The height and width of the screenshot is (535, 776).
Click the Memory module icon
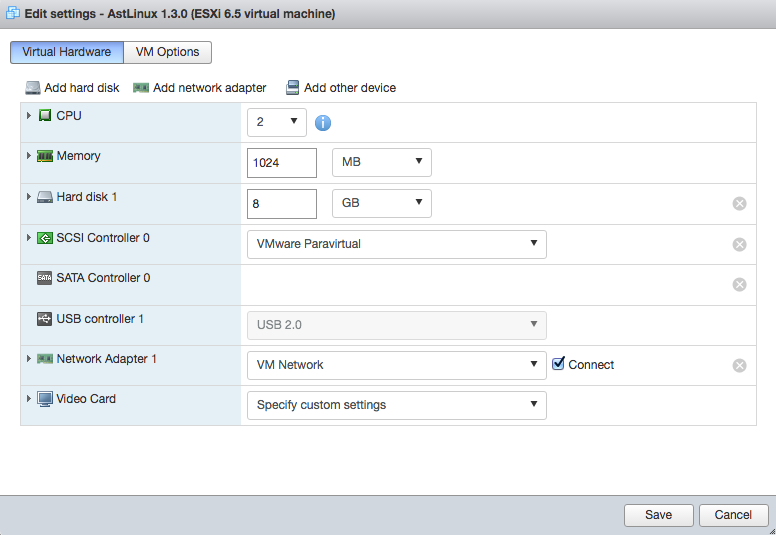point(45,156)
